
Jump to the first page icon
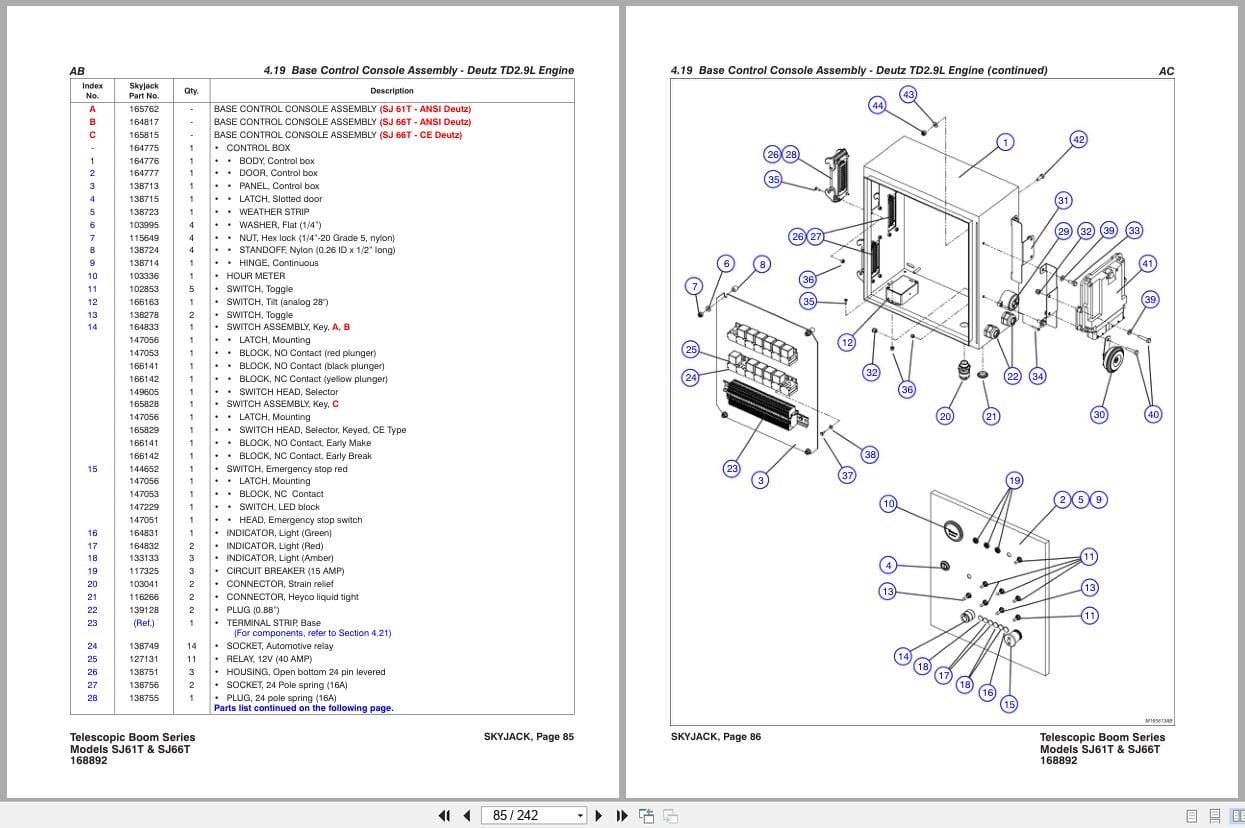click(445, 816)
